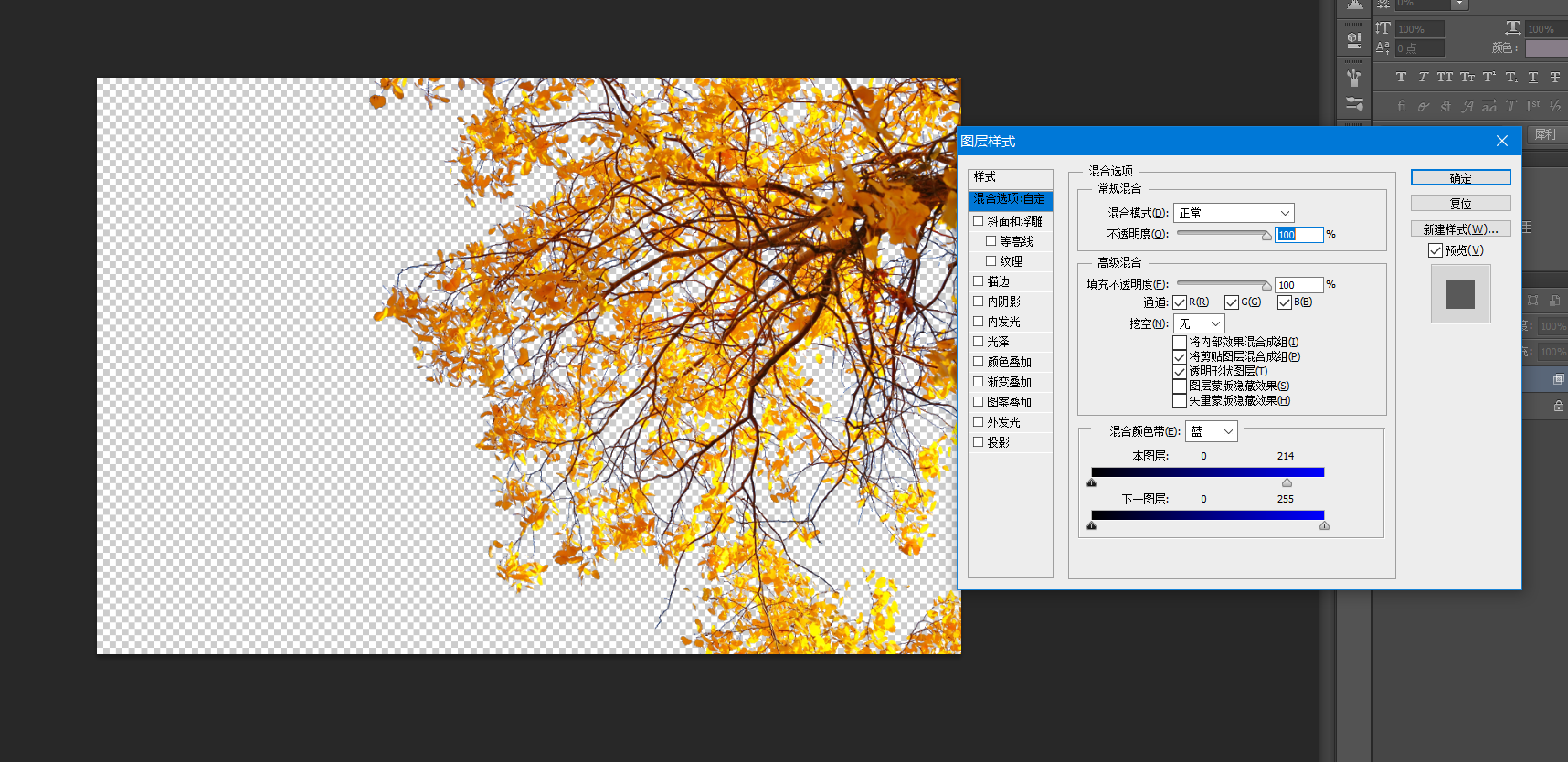Enable 纹理 checkbox
The height and width of the screenshot is (762, 1568).
coord(991,261)
